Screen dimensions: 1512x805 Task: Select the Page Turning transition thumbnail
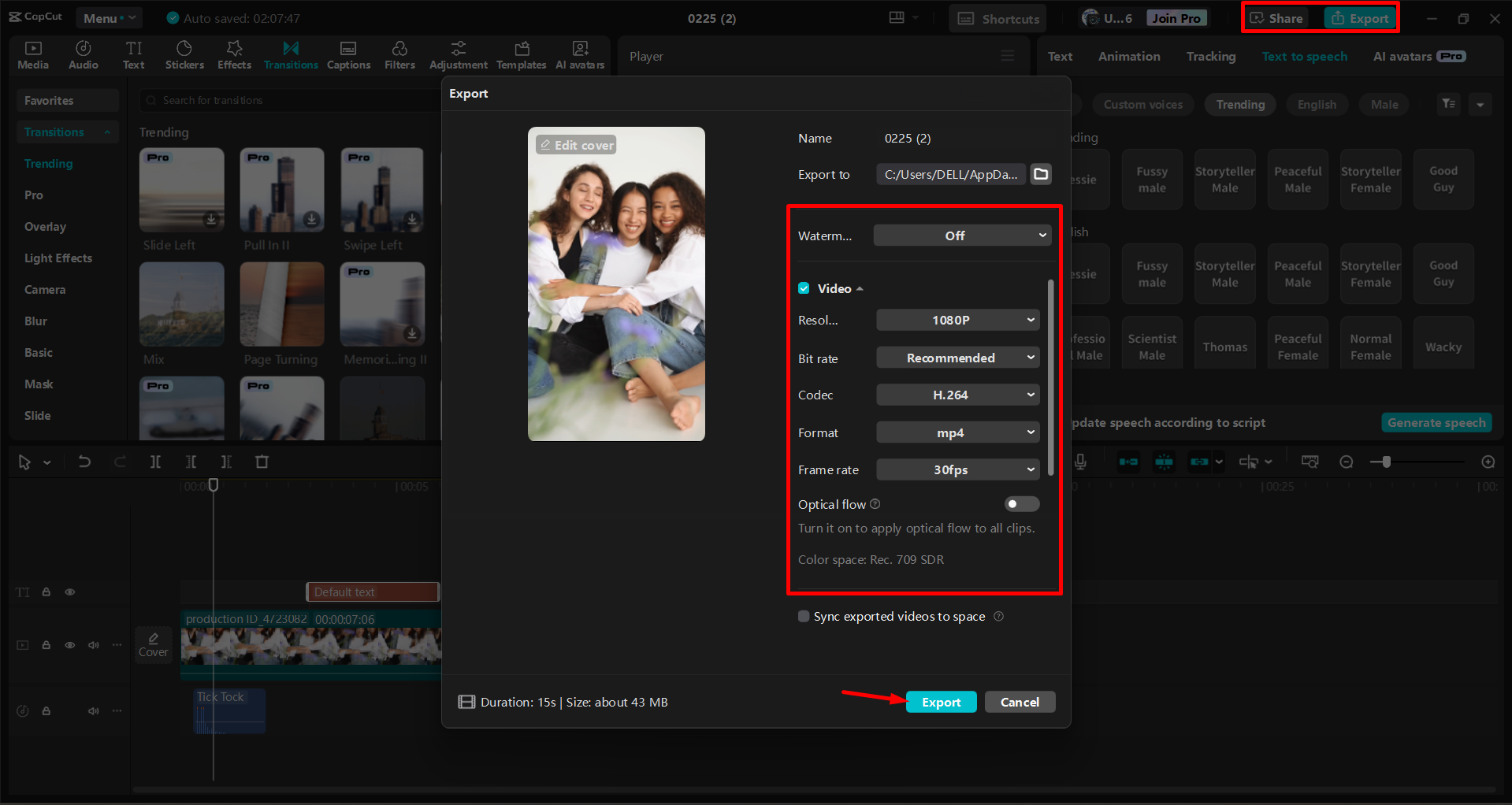tap(281, 305)
